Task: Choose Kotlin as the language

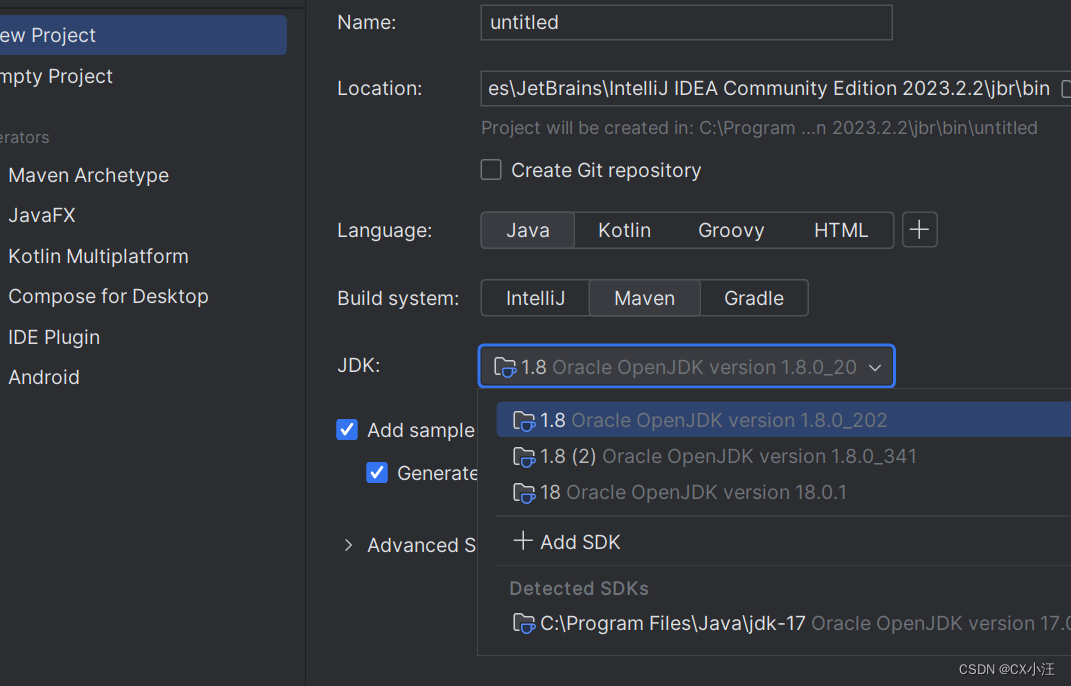Action: [624, 230]
